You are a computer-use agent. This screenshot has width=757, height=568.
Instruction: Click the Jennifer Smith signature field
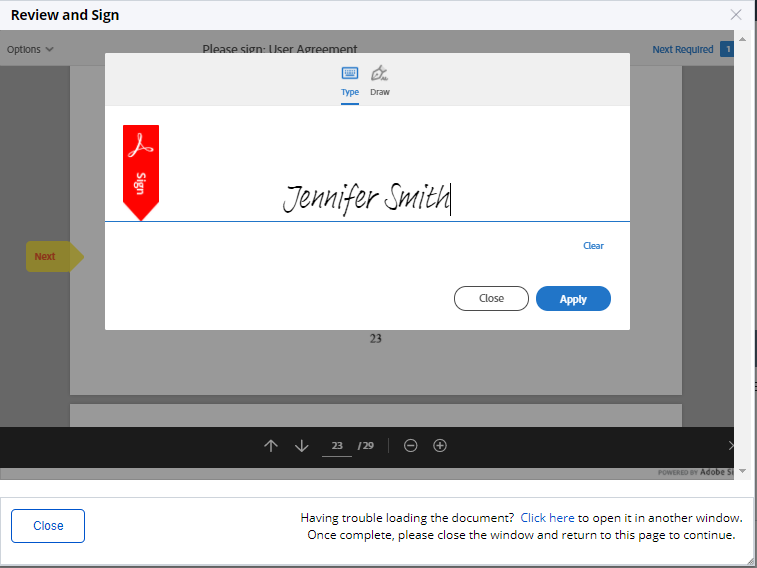click(x=366, y=199)
